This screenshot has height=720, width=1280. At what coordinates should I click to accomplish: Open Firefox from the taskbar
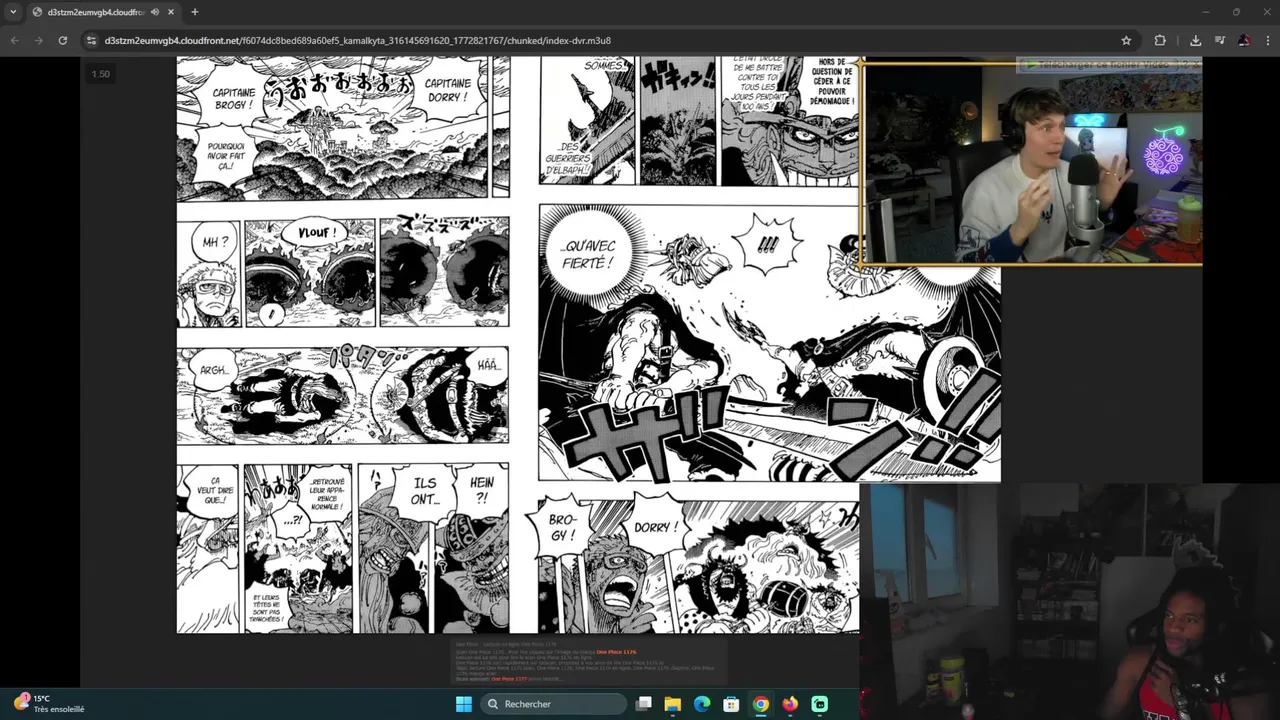coord(790,704)
